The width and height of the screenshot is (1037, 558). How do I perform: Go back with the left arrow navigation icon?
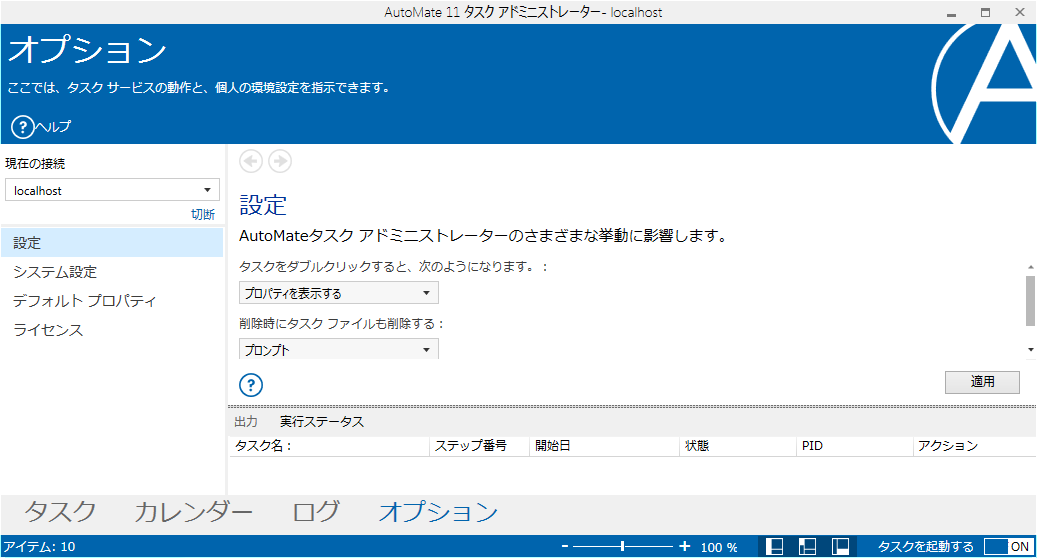pyautogui.click(x=251, y=161)
